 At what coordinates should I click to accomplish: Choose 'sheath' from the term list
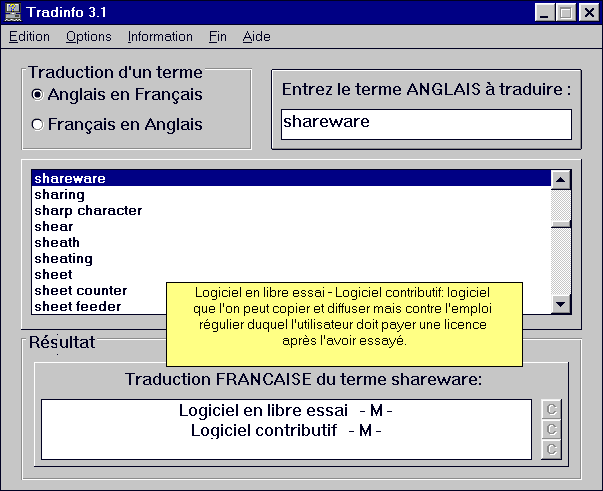[57, 243]
